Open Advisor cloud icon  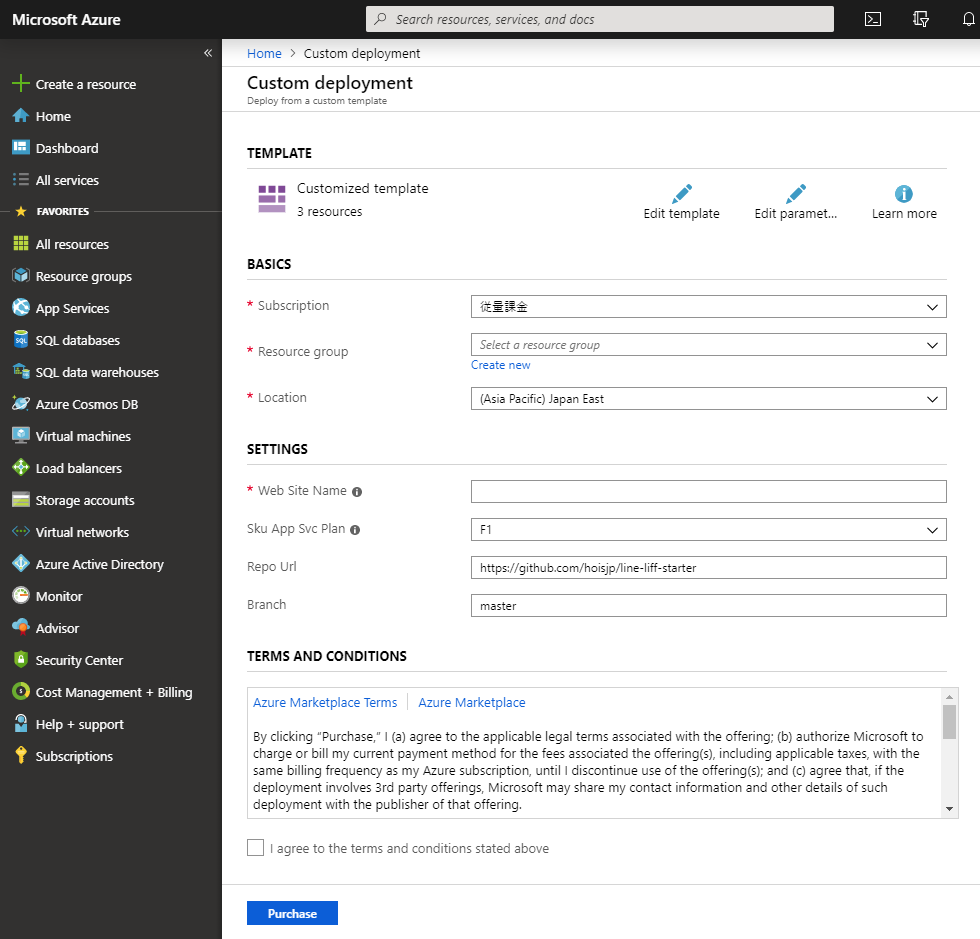coord(21,628)
